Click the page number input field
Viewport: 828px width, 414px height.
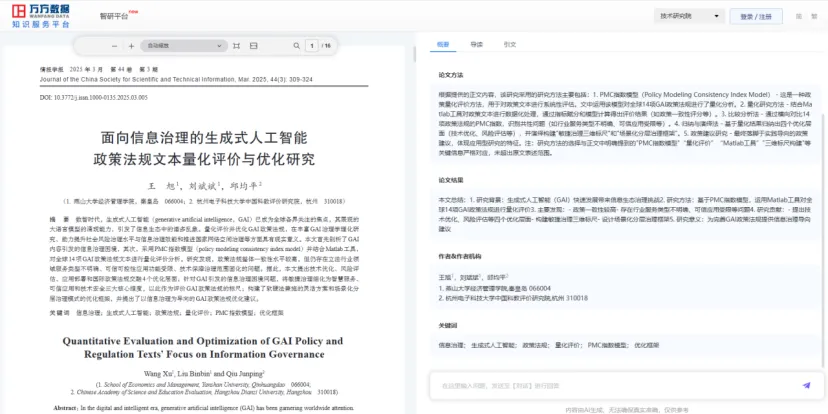coord(312,46)
